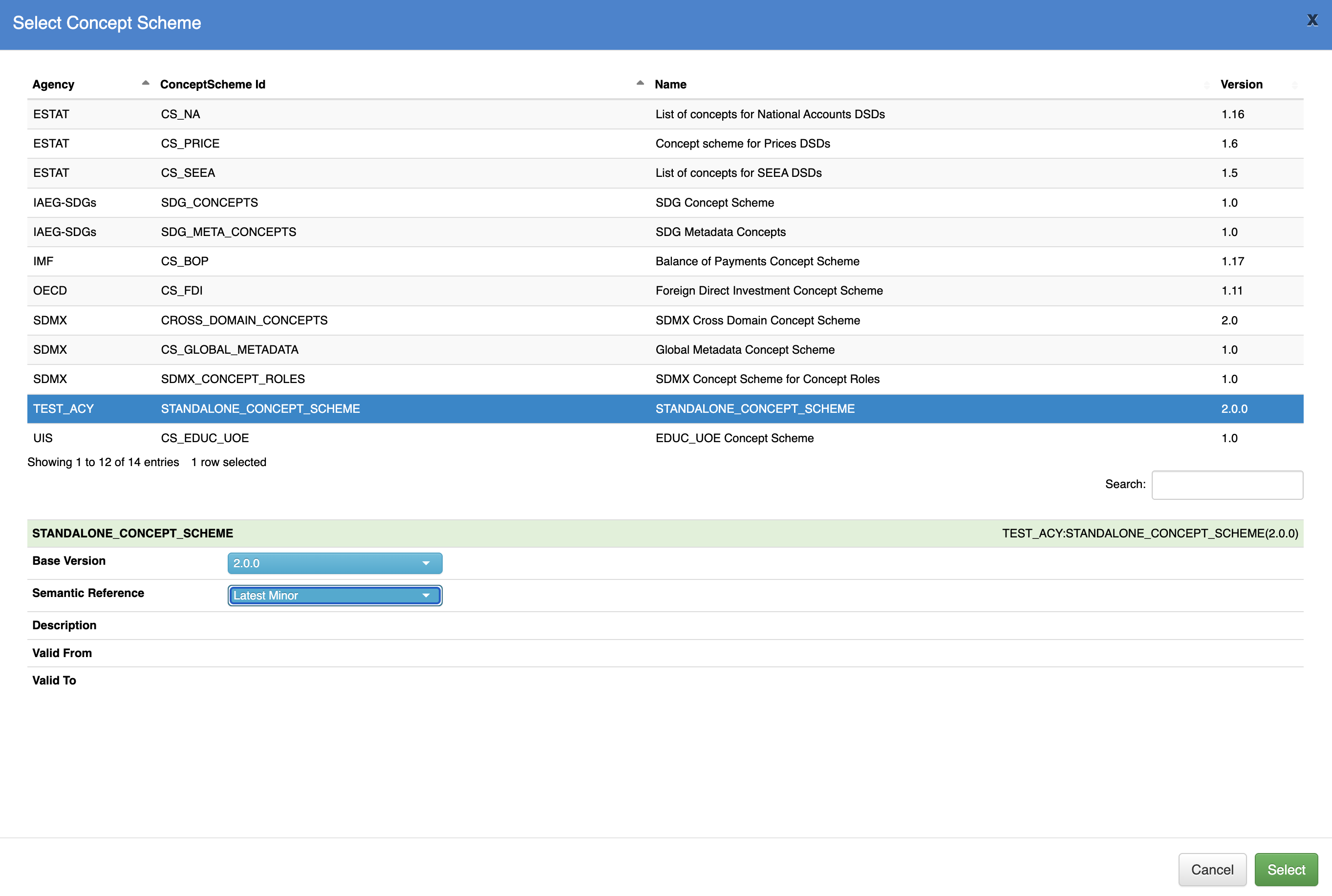
Task: Select the CS_EDUC_UOE row
Action: pos(665,438)
